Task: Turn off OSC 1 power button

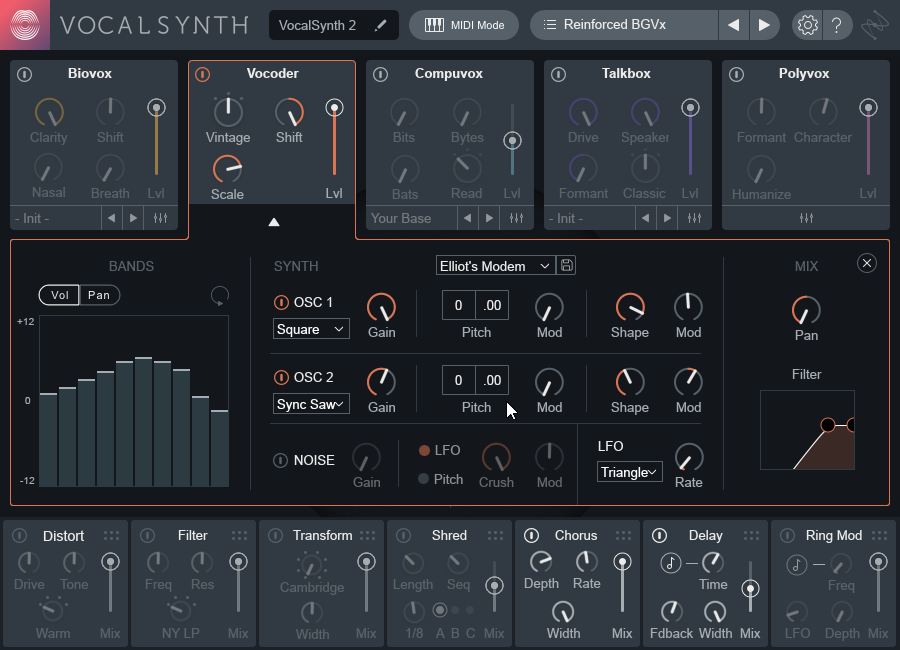Action: coord(281,302)
